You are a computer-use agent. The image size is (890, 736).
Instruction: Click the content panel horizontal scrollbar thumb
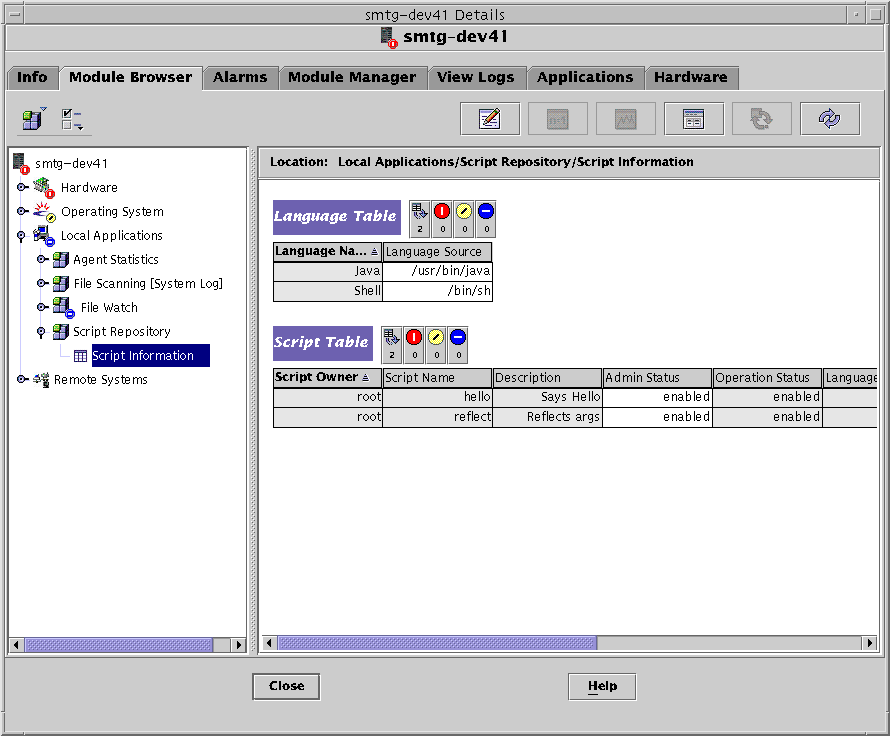[x=437, y=643]
